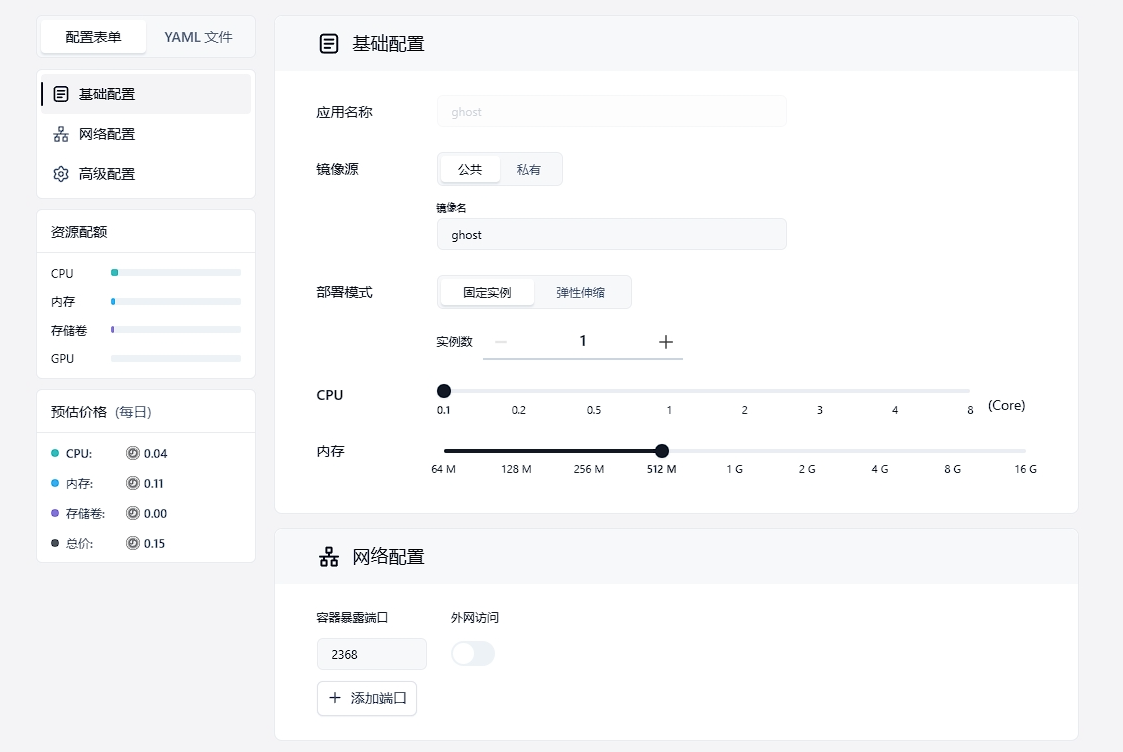Click the plus icon to increase 实例数
The image size is (1123, 752).
click(x=666, y=342)
